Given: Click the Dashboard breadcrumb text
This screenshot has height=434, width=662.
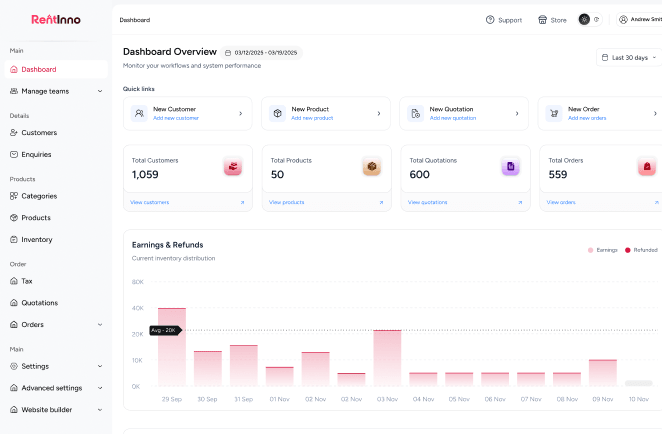Looking at the screenshot, I should coord(135,20).
